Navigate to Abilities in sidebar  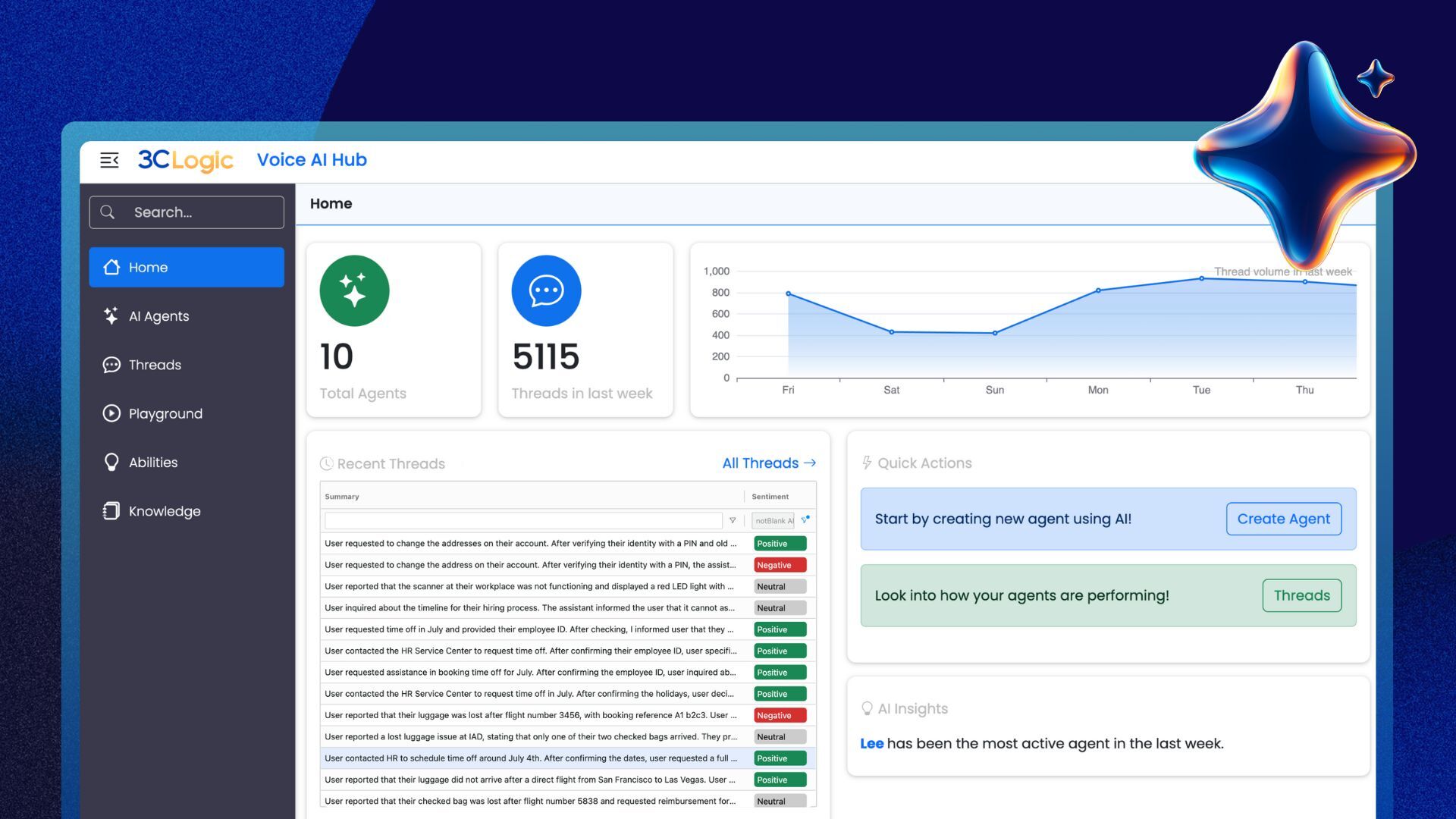coord(152,463)
